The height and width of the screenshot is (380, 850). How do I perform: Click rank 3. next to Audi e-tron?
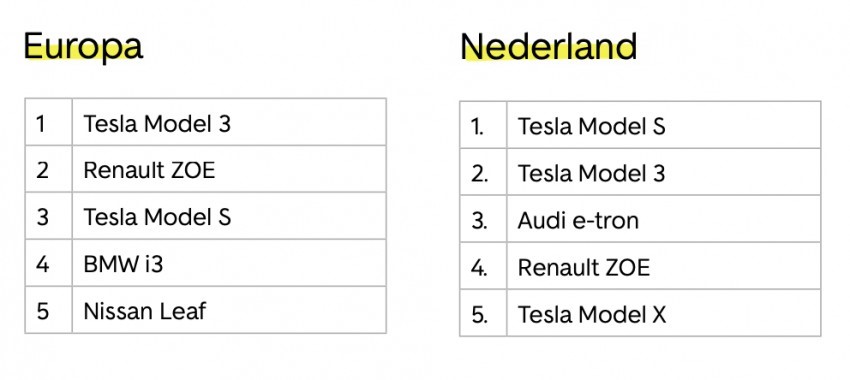pyautogui.click(x=479, y=221)
